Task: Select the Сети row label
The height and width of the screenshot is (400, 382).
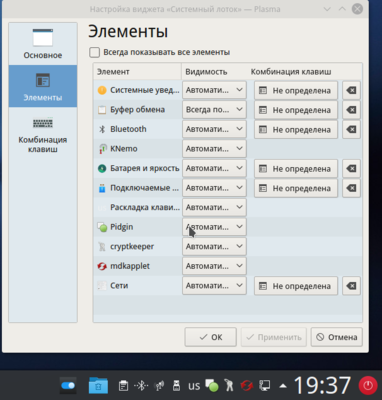Action: tap(119, 286)
